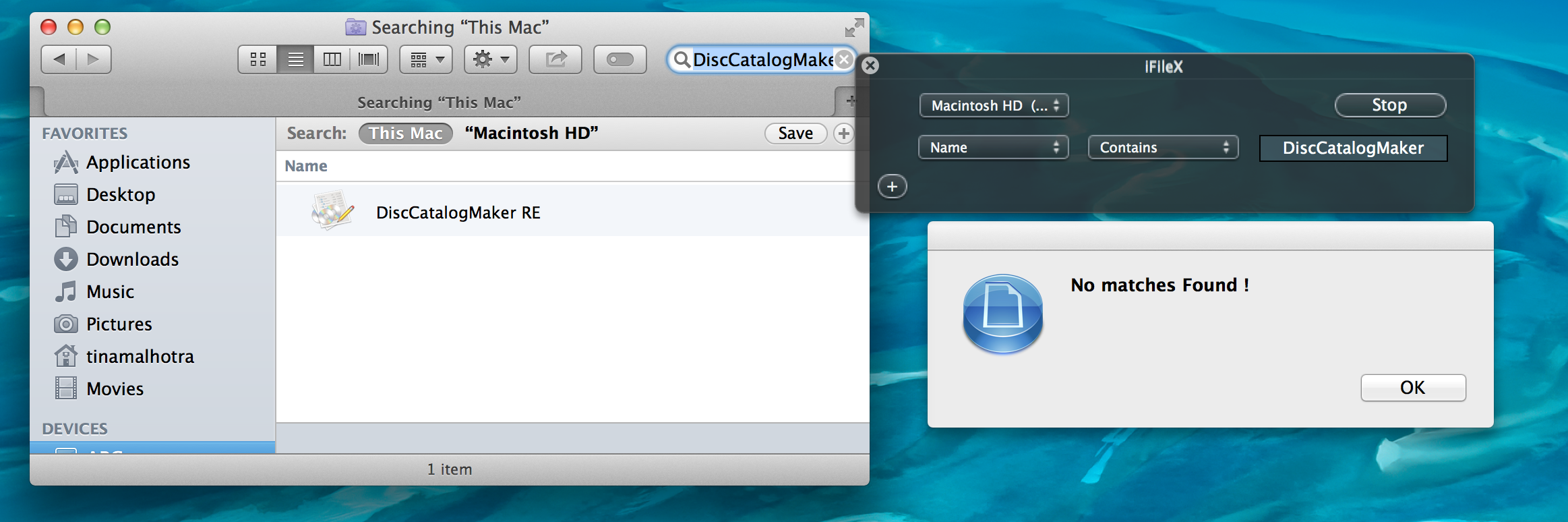Screen dimensions: 1568x522
Task: Open the Macintosh HD volume dropdown in iFileX
Action: [x=994, y=106]
